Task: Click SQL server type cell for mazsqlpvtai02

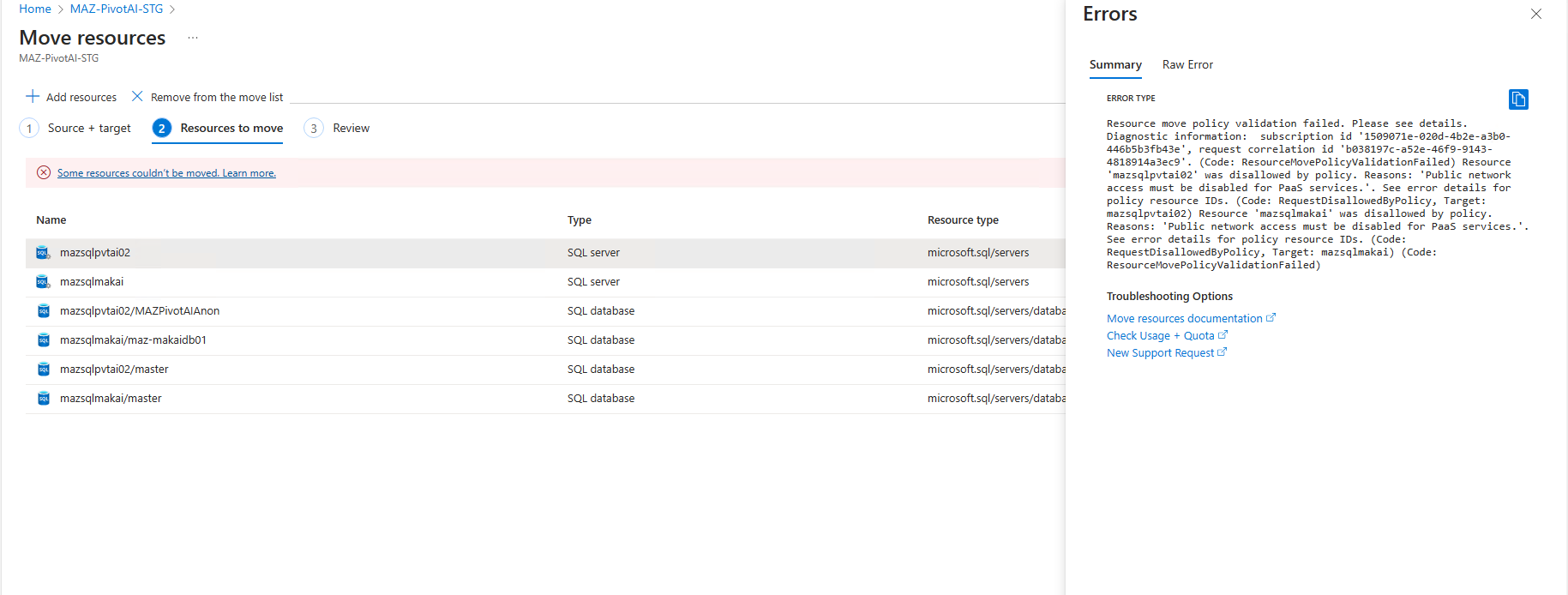Action: [x=593, y=253]
